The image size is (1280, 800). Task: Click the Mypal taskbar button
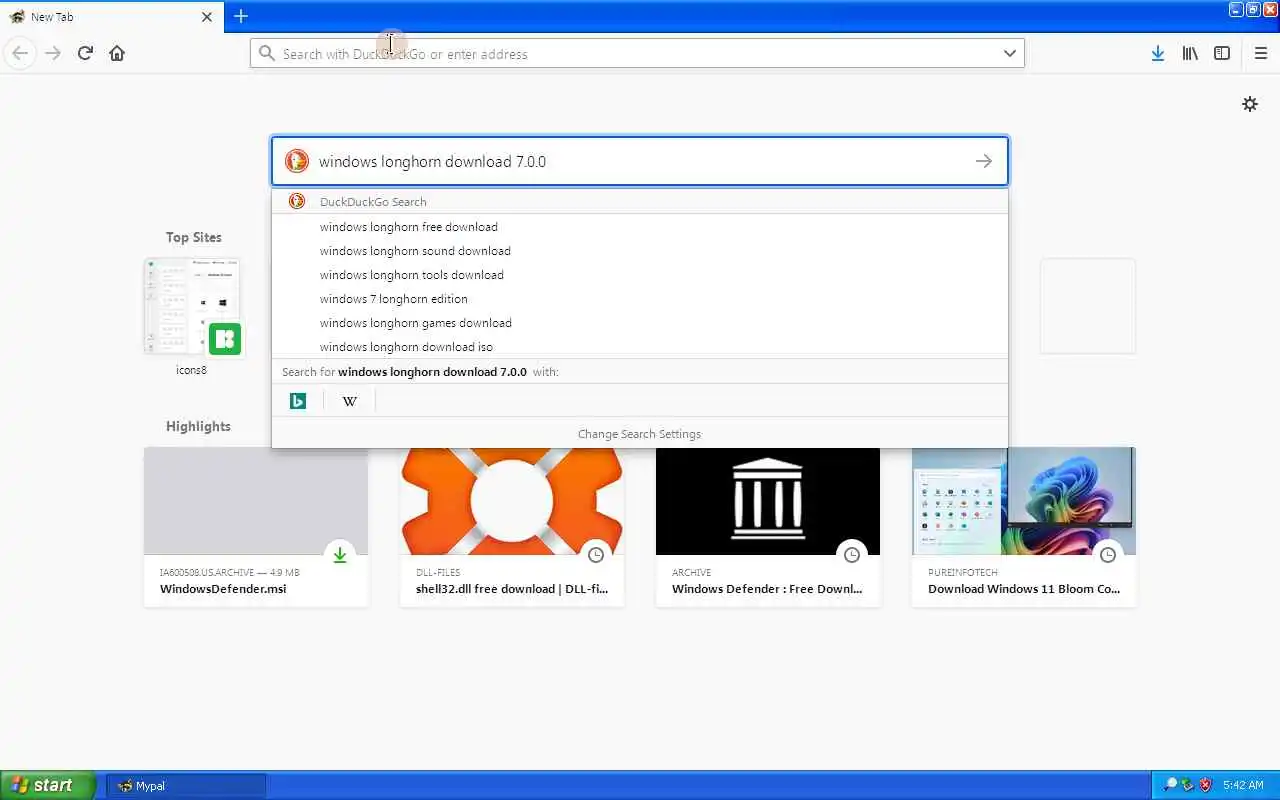[186, 786]
